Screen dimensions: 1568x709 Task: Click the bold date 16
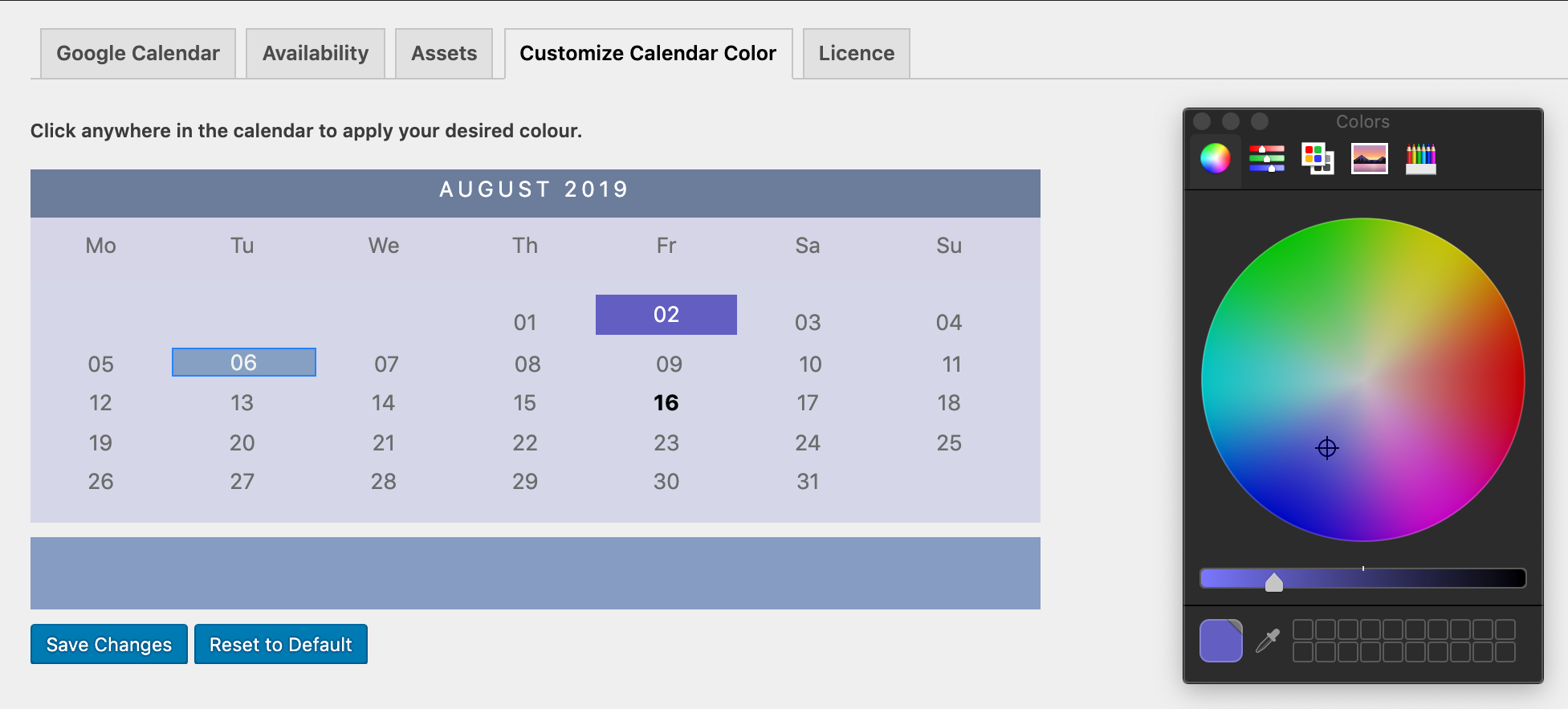click(x=666, y=403)
